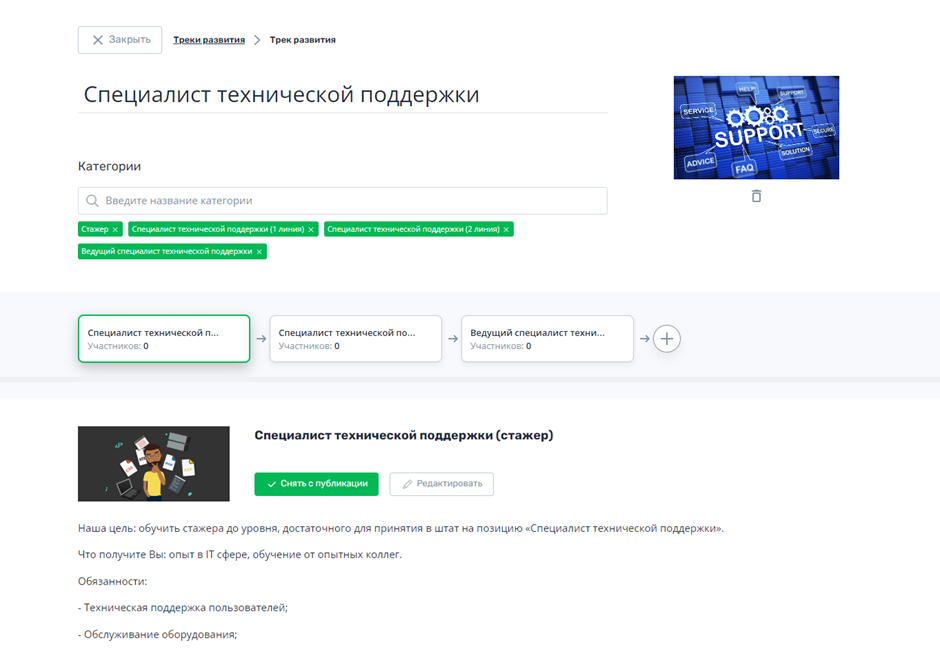940x656 pixels.
Task: Click the magnifier icon in category search
Action: click(x=92, y=201)
